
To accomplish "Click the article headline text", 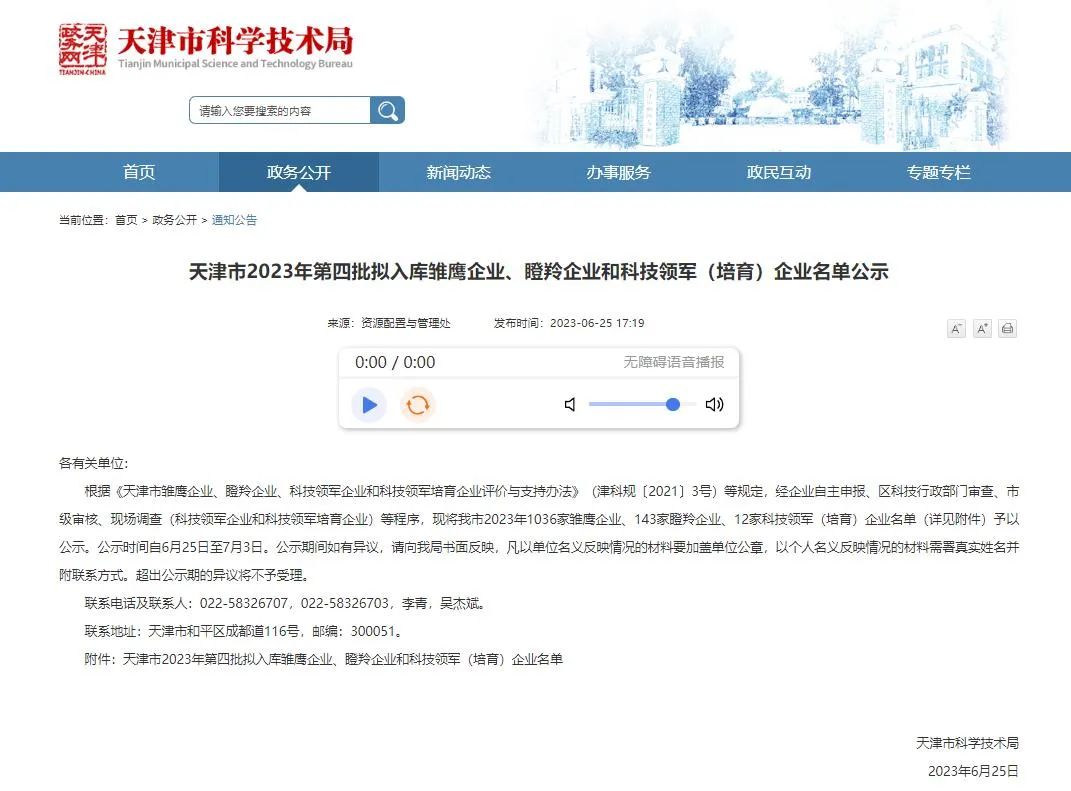I will point(538,272).
